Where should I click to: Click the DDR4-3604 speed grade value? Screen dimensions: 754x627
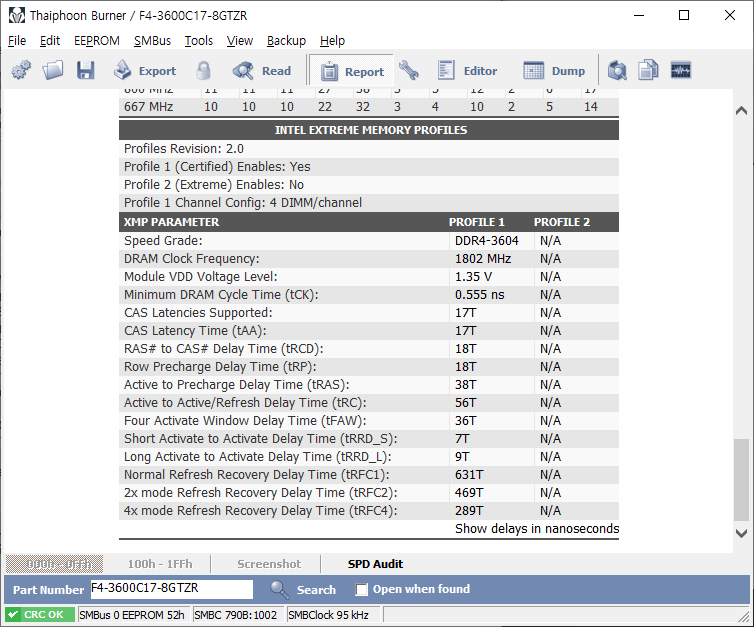coord(487,240)
